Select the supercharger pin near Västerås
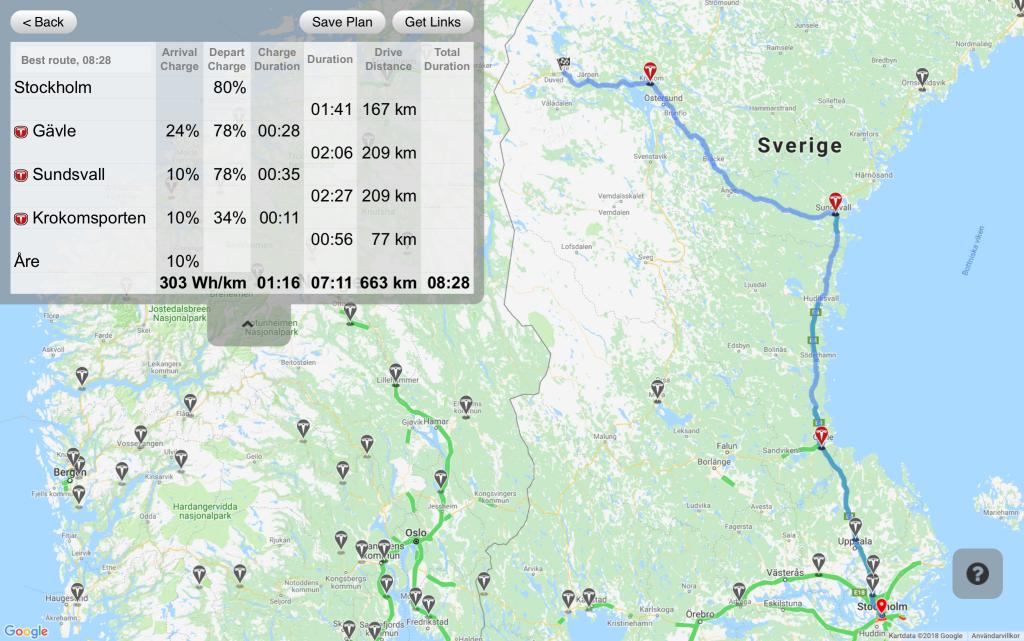Screen dimensions: 1024x641 (818, 563)
